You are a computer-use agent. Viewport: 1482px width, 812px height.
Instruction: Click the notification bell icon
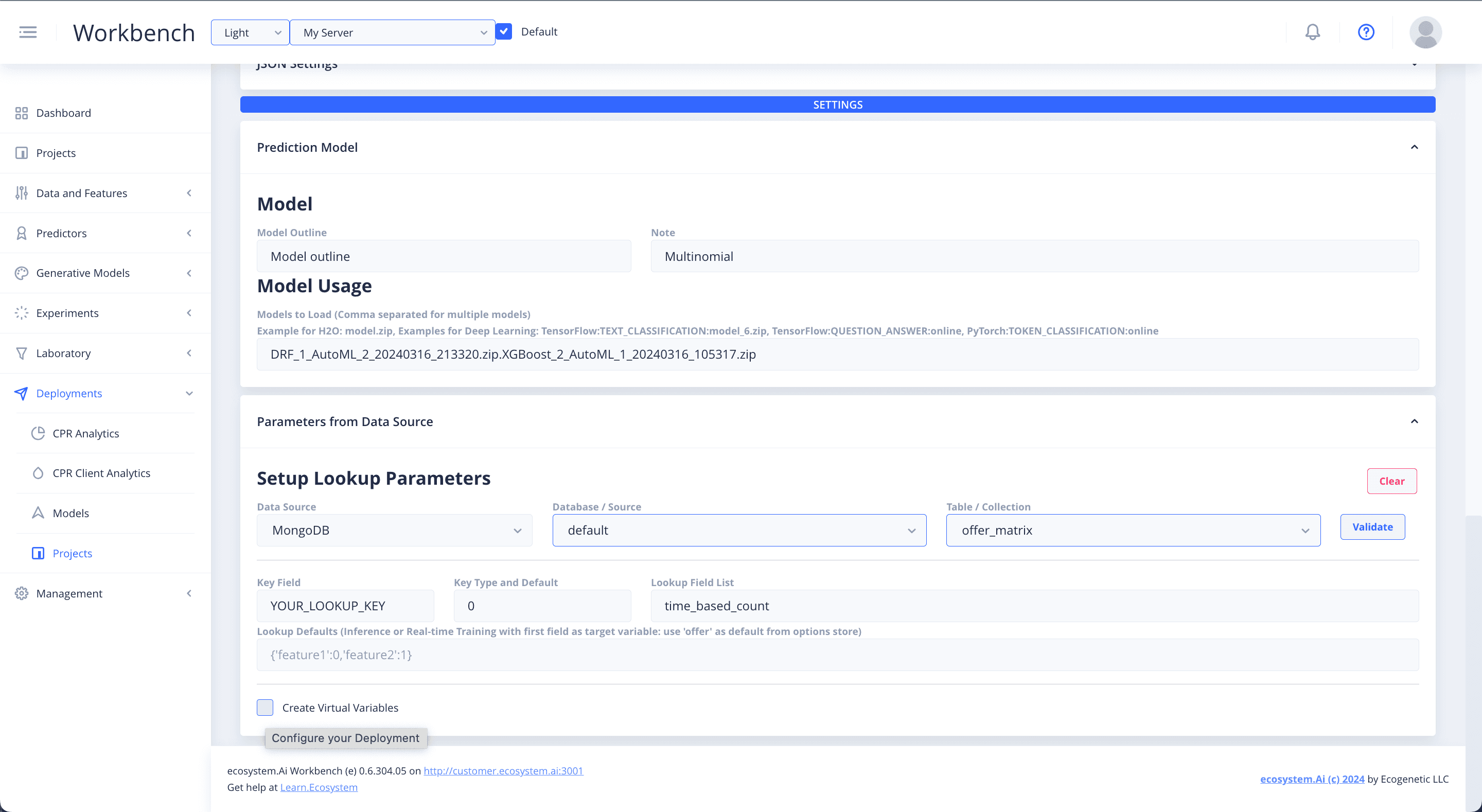click(1312, 32)
